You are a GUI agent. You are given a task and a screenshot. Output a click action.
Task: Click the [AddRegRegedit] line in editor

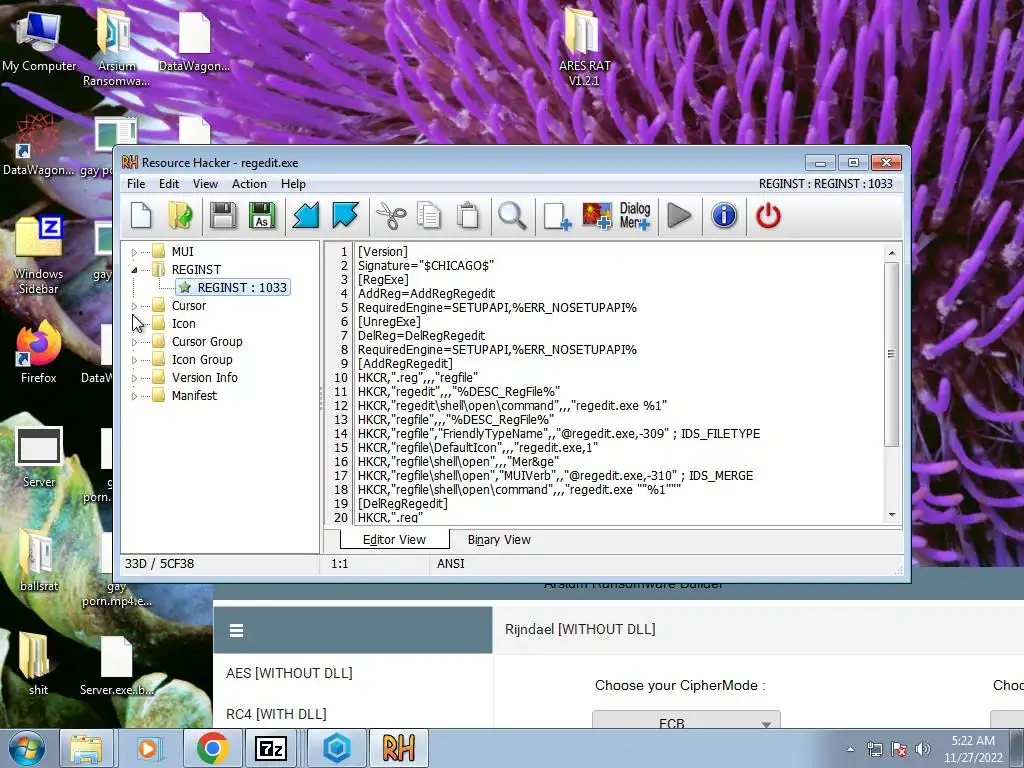tap(405, 364)
